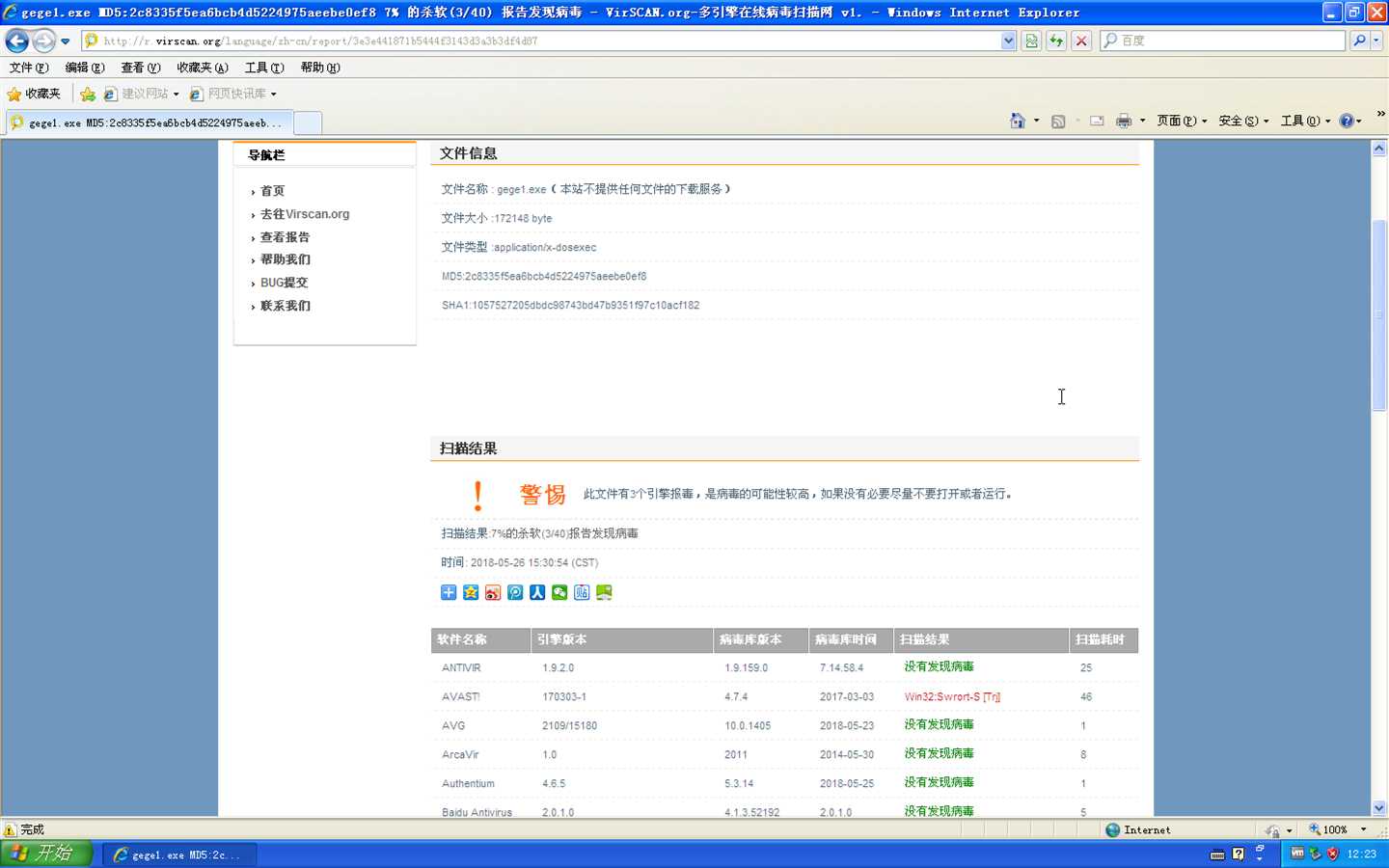Open the search provider dropdown arrow
The height and width of the screenshot is (868, 1389).
click(1376, 41)
